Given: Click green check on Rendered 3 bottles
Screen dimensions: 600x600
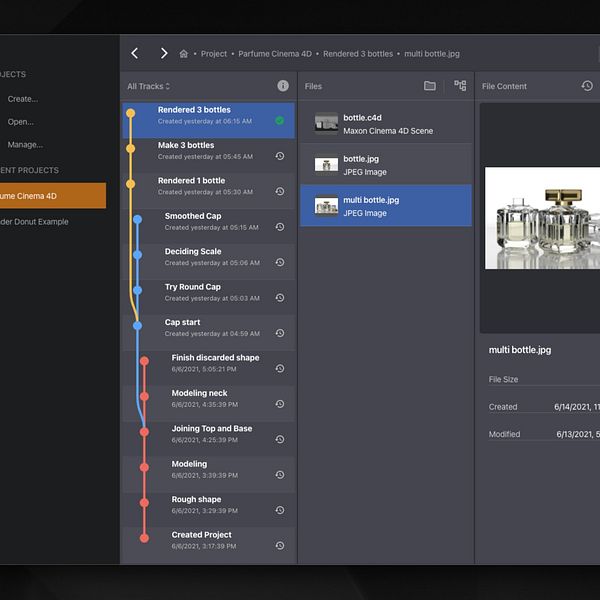Looking at the screenshot, I should (280, 121).
